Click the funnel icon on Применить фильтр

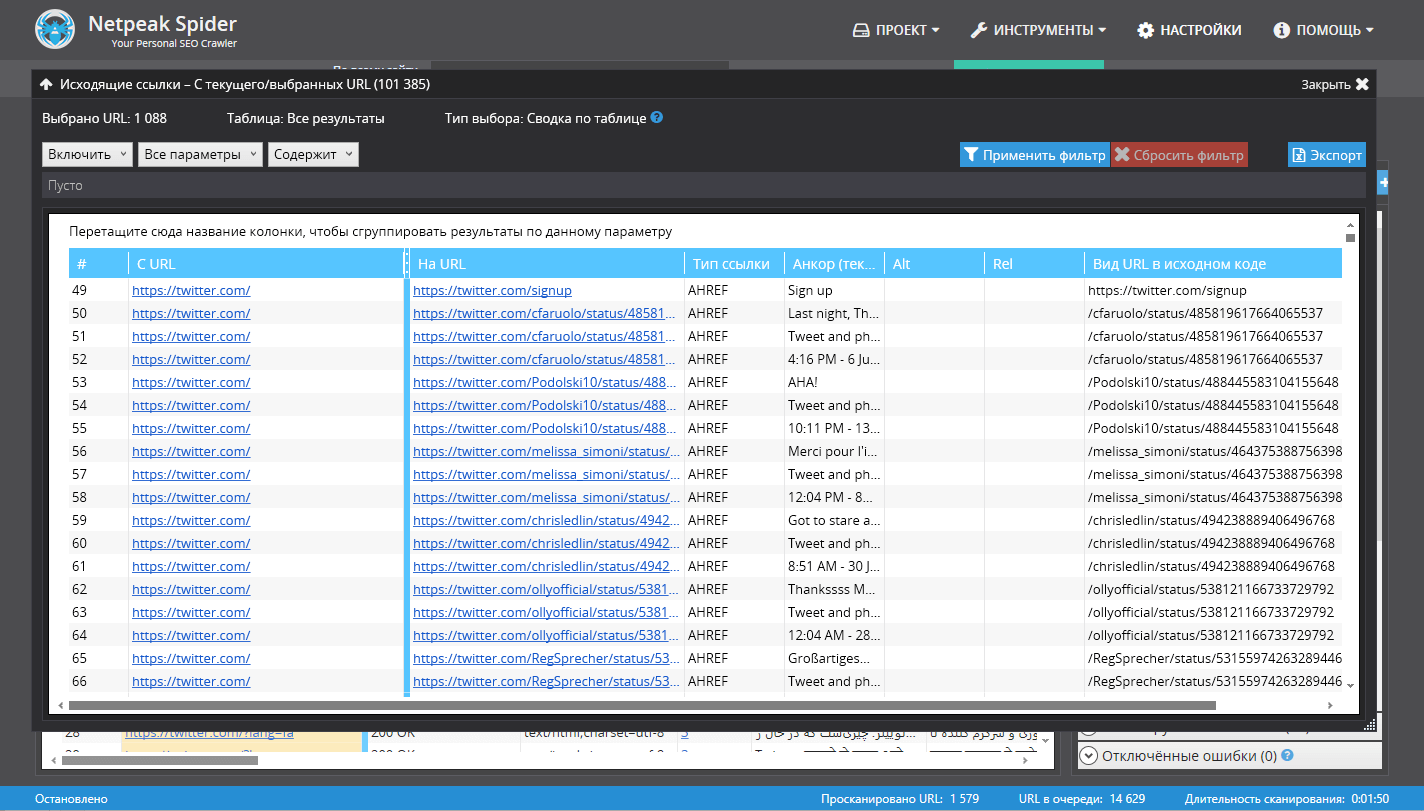970,155
